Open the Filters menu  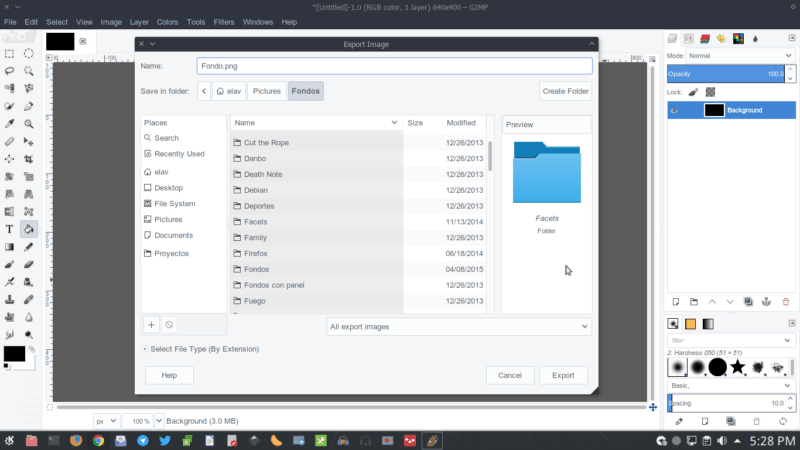pos(224,21)
